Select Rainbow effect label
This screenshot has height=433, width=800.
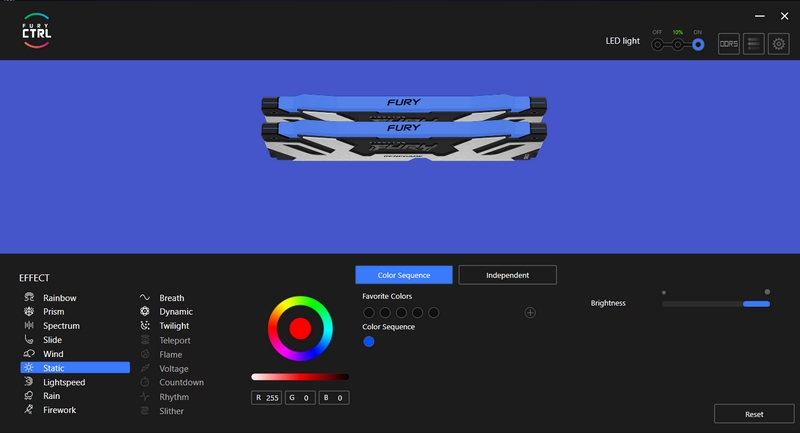point(60,298)
